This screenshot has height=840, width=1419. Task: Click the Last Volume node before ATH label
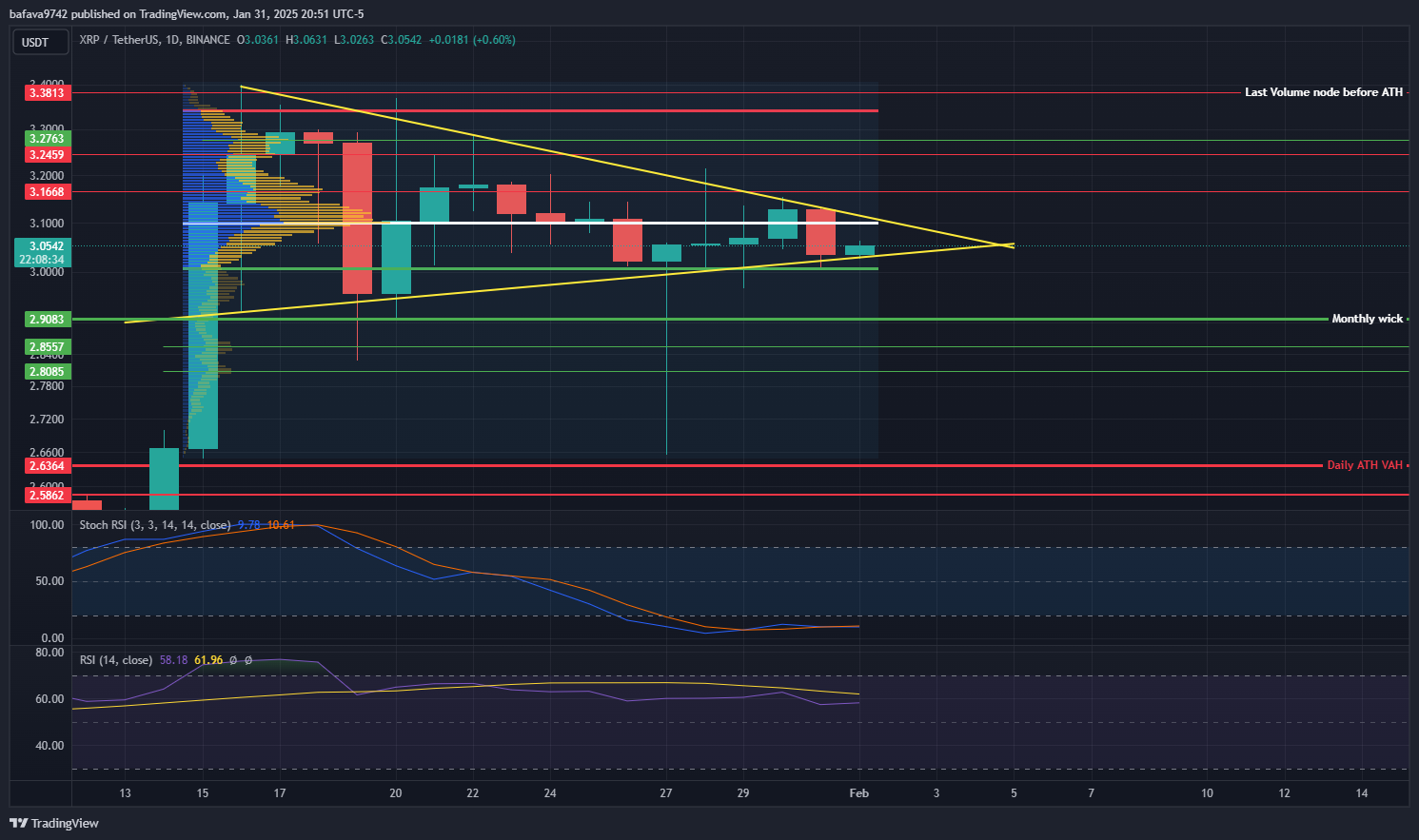1324,92
